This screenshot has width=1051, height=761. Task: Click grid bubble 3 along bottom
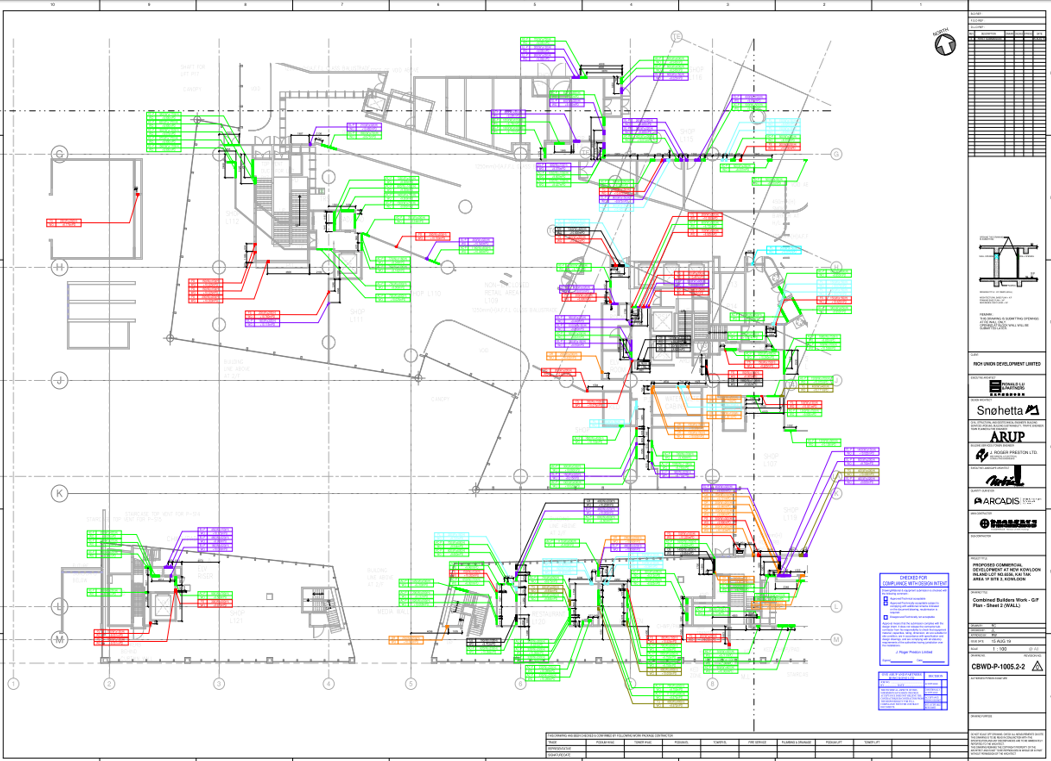[219, 684]
